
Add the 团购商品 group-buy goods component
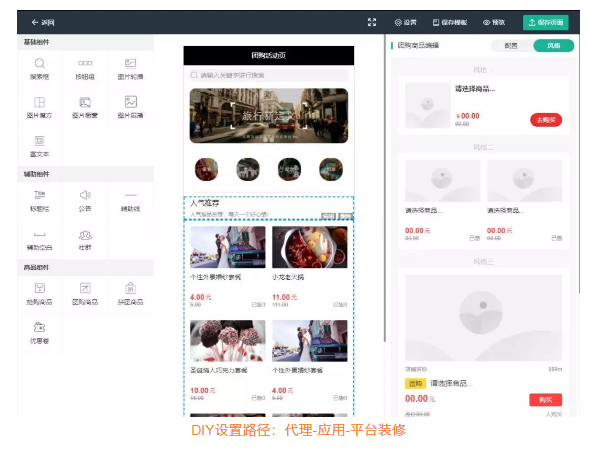tap(85, 294)
